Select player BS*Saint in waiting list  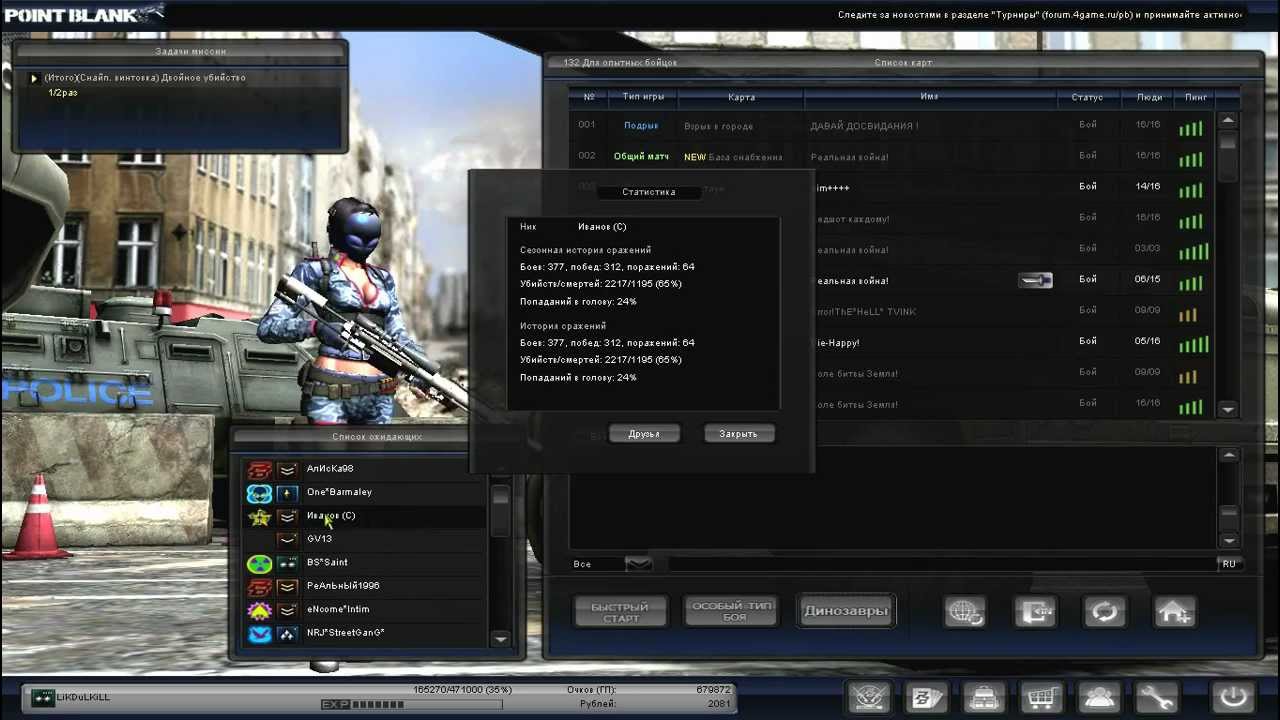(364, 563)
